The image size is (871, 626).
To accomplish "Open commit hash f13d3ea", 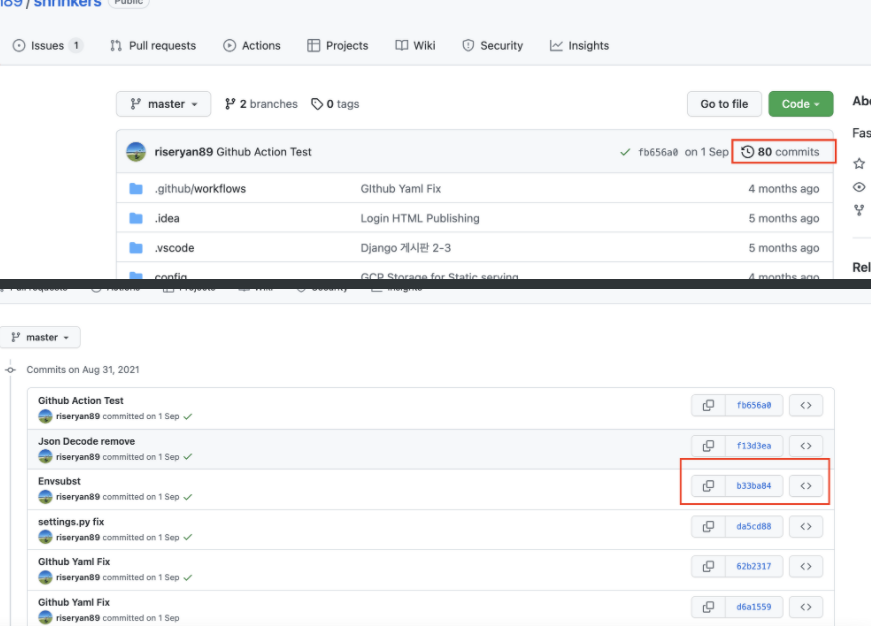I will tap(754, 445).
